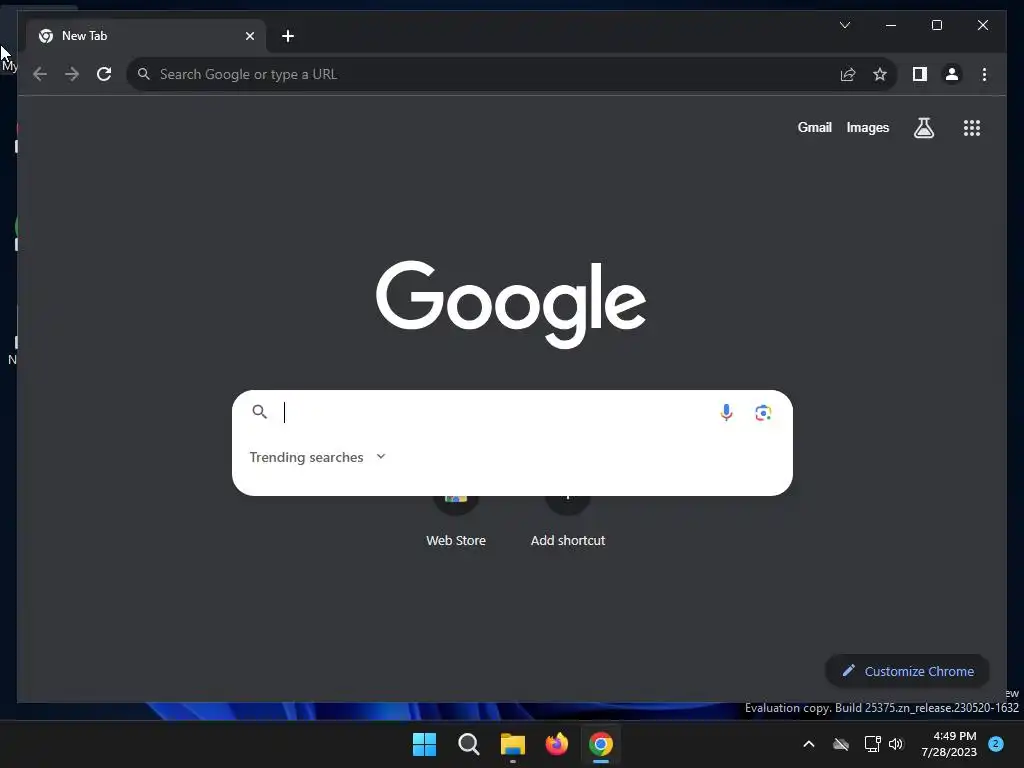Share this page using the share icon

point(848,74)
